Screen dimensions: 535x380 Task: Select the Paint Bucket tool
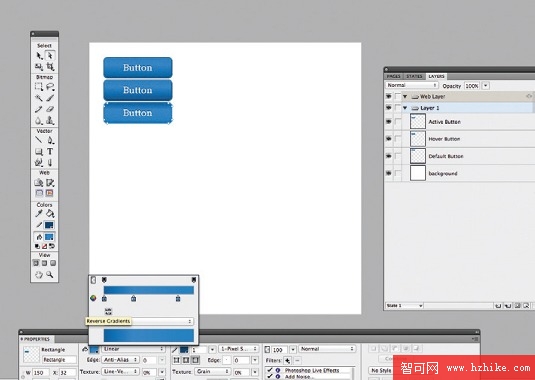point(50,214)
